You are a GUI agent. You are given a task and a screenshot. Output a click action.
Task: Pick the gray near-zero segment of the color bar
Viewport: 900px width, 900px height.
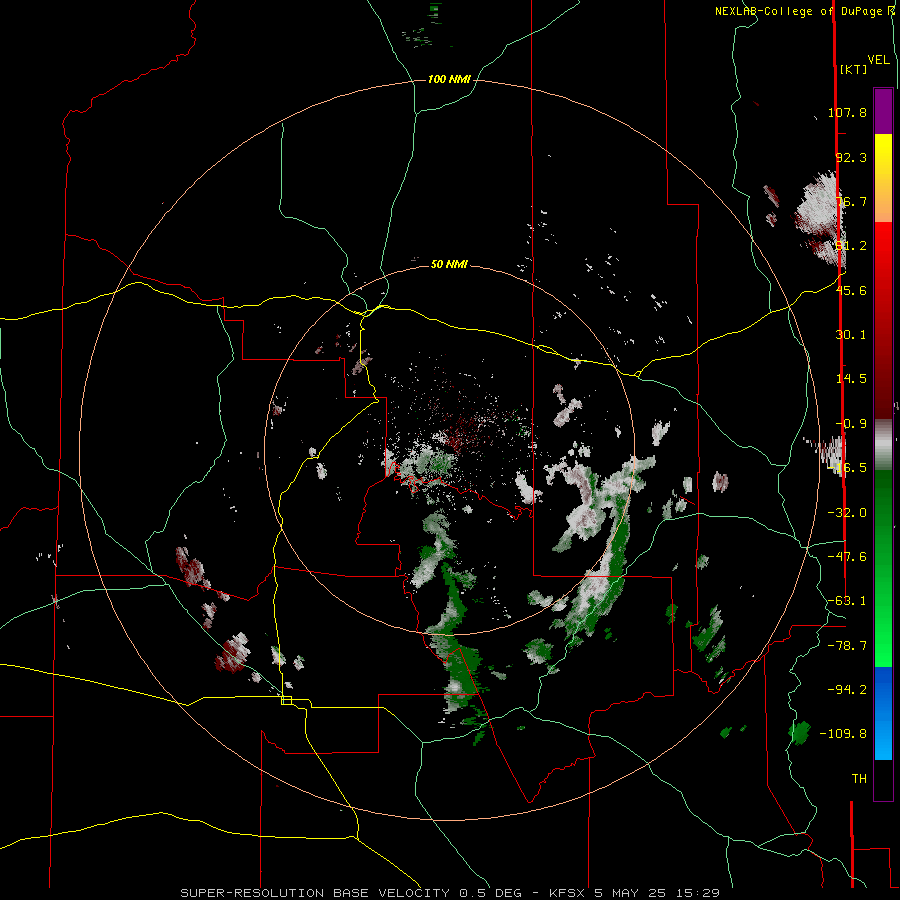click(883, 445)
